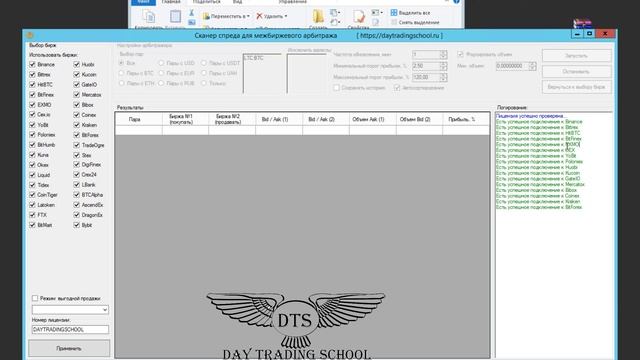The image size is (640, 360).
Task: Click Выделить все in Explorer ribbon
Action: (410, 13)
